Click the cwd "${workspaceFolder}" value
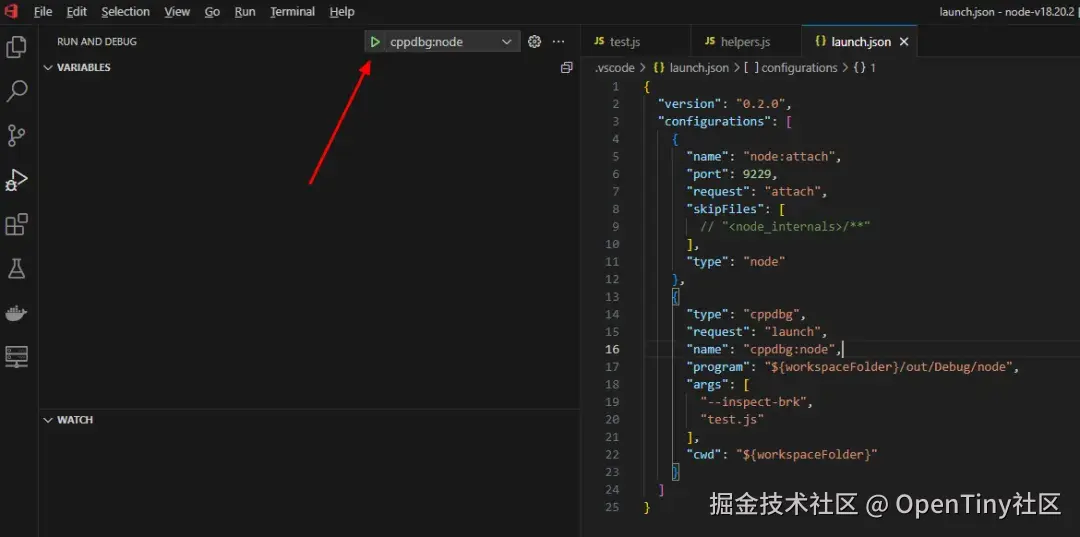The width and height of the screenshot is (1080, 537). click(807, 454)
